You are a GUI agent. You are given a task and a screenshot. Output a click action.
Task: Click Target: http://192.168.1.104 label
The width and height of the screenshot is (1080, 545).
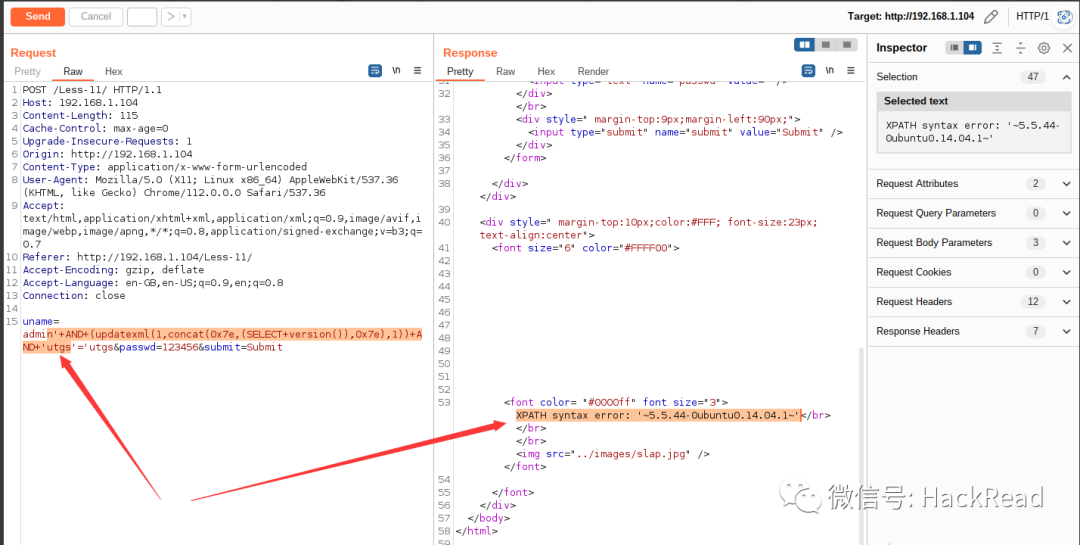911,17
